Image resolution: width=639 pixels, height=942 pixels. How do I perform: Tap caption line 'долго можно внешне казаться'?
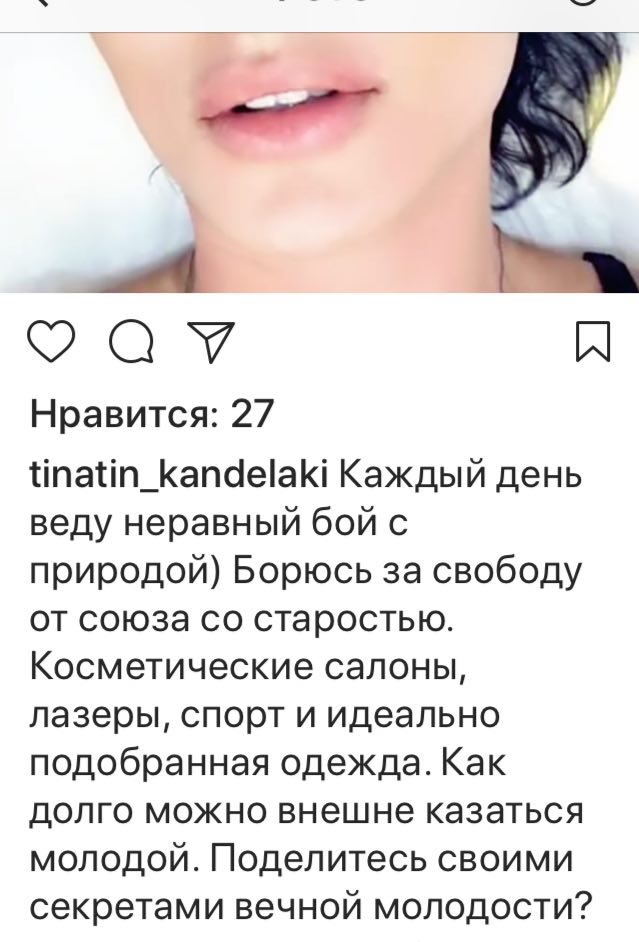coord(306,813)
